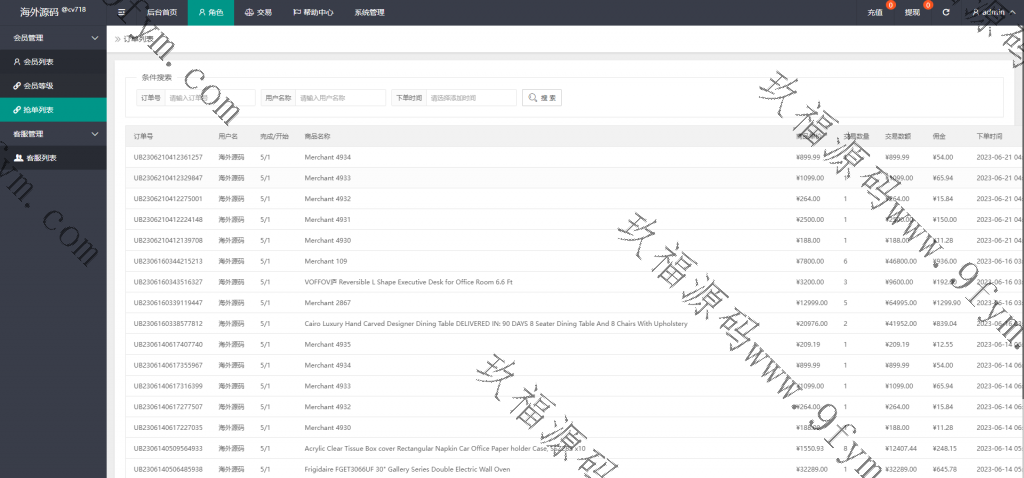Click the double-arrow icon beside the 订单列表 breadcrumb
The height and width of the screenshot is (478, 1024).
117,39
